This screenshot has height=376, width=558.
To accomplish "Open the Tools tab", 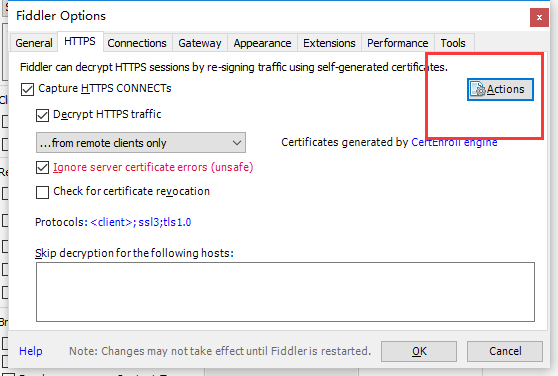I will (x=453, y=43).
